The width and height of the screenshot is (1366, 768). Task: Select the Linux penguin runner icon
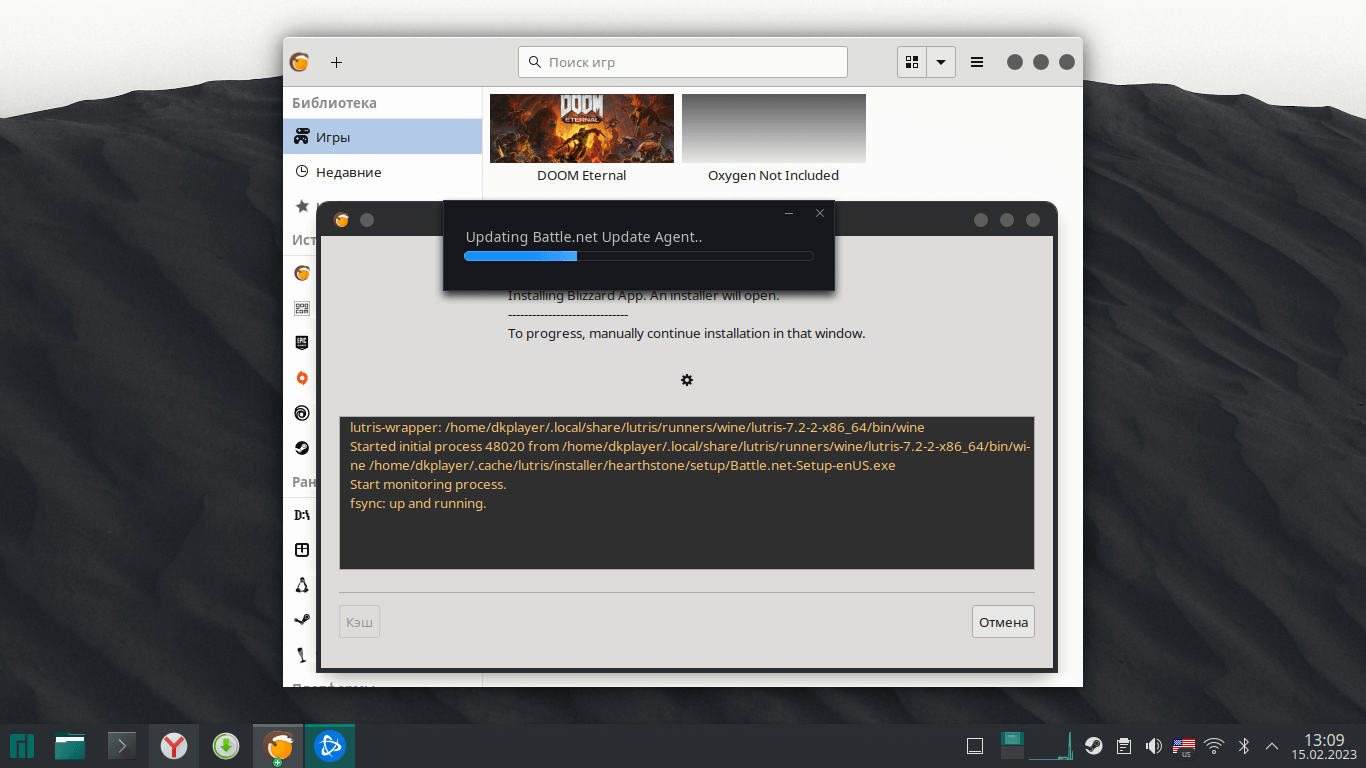tap(301, 585)
